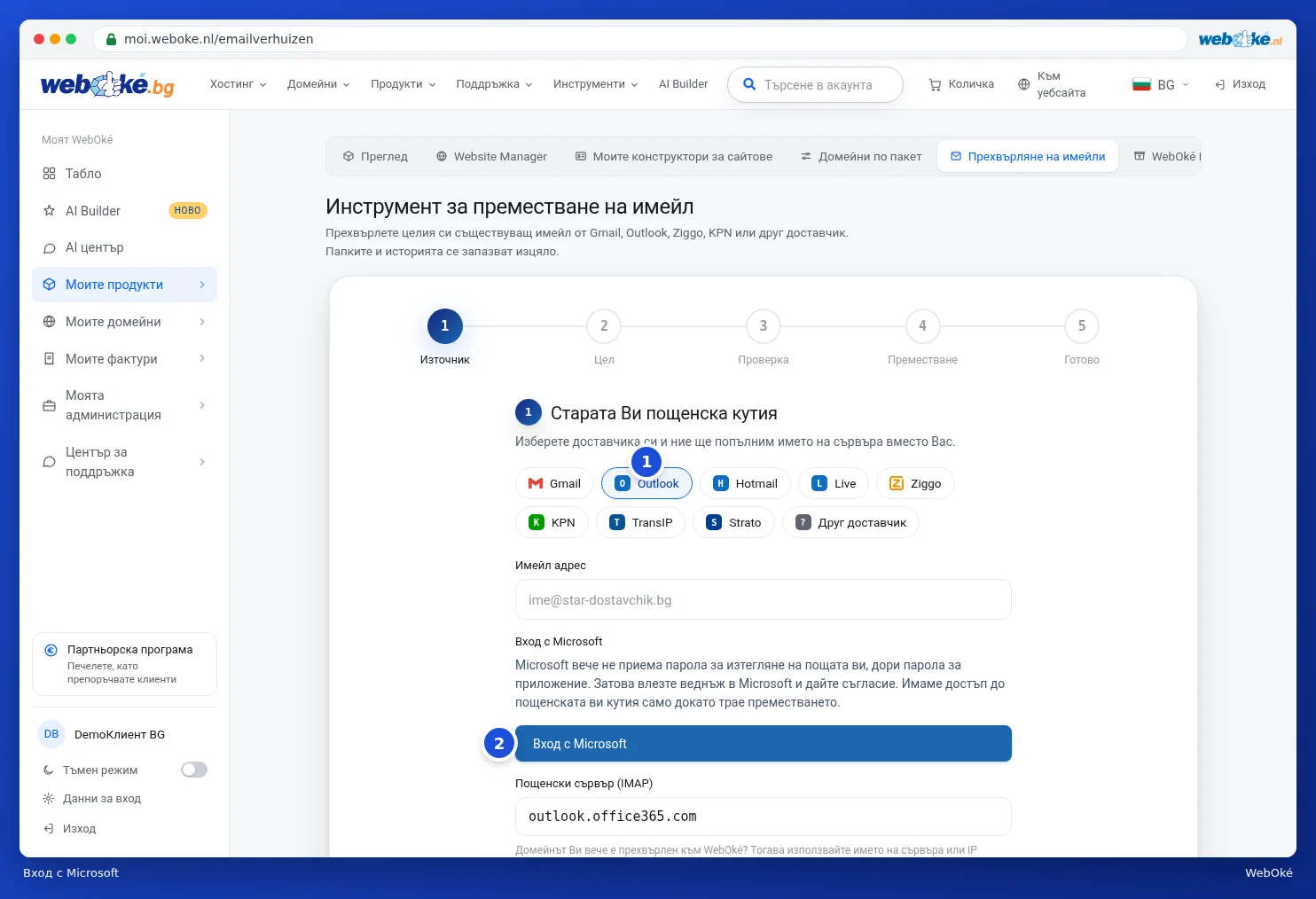The image size is (1316, 899).
Task: Expand the Домейни dropdown menu
Action: tap(318, 85)
